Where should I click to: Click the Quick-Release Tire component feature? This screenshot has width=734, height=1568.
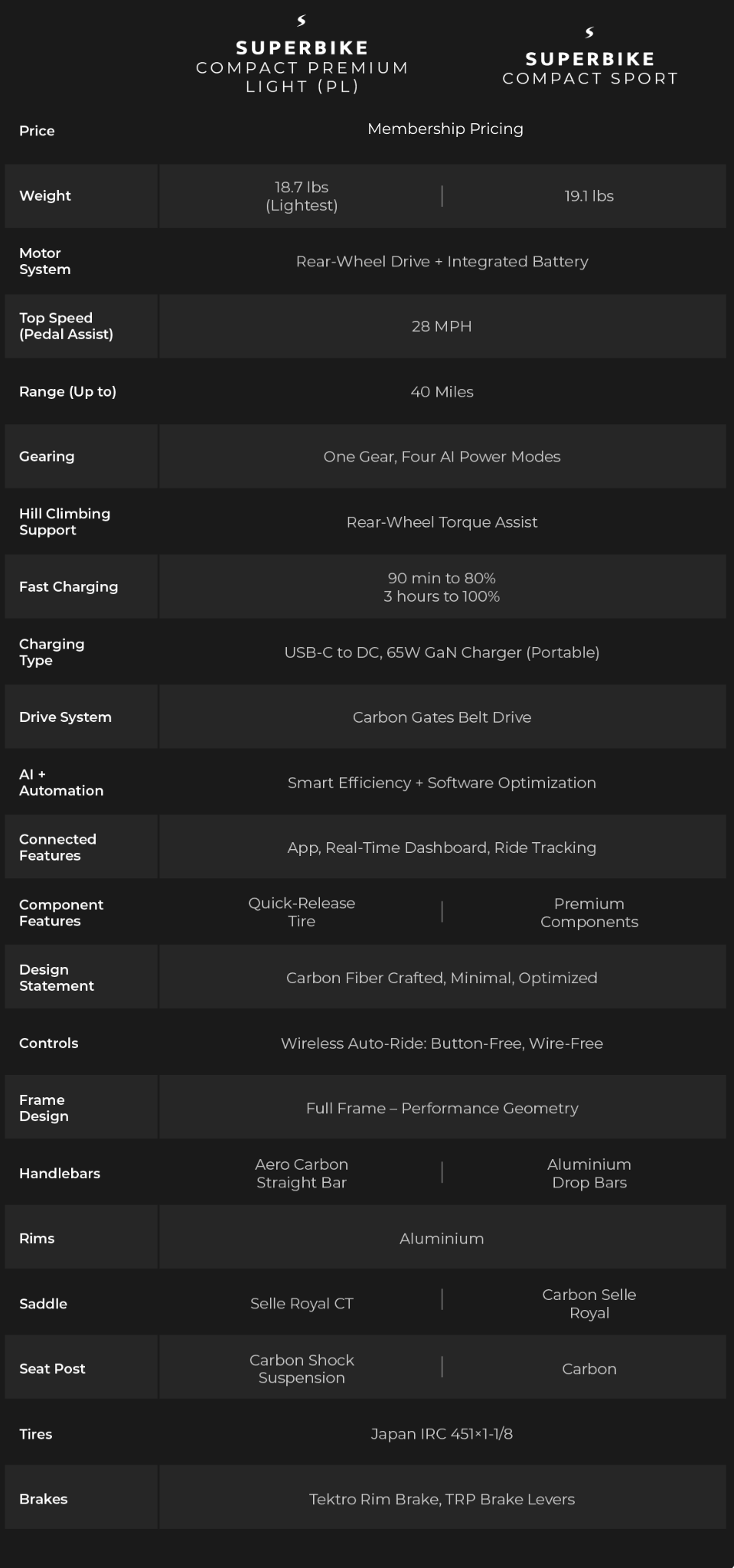(302, 912)
